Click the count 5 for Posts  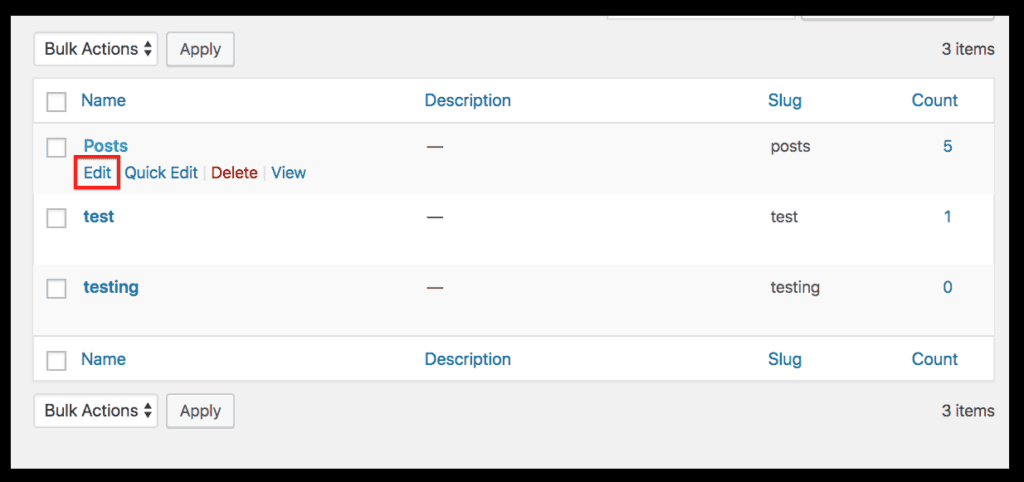[947, 146]
